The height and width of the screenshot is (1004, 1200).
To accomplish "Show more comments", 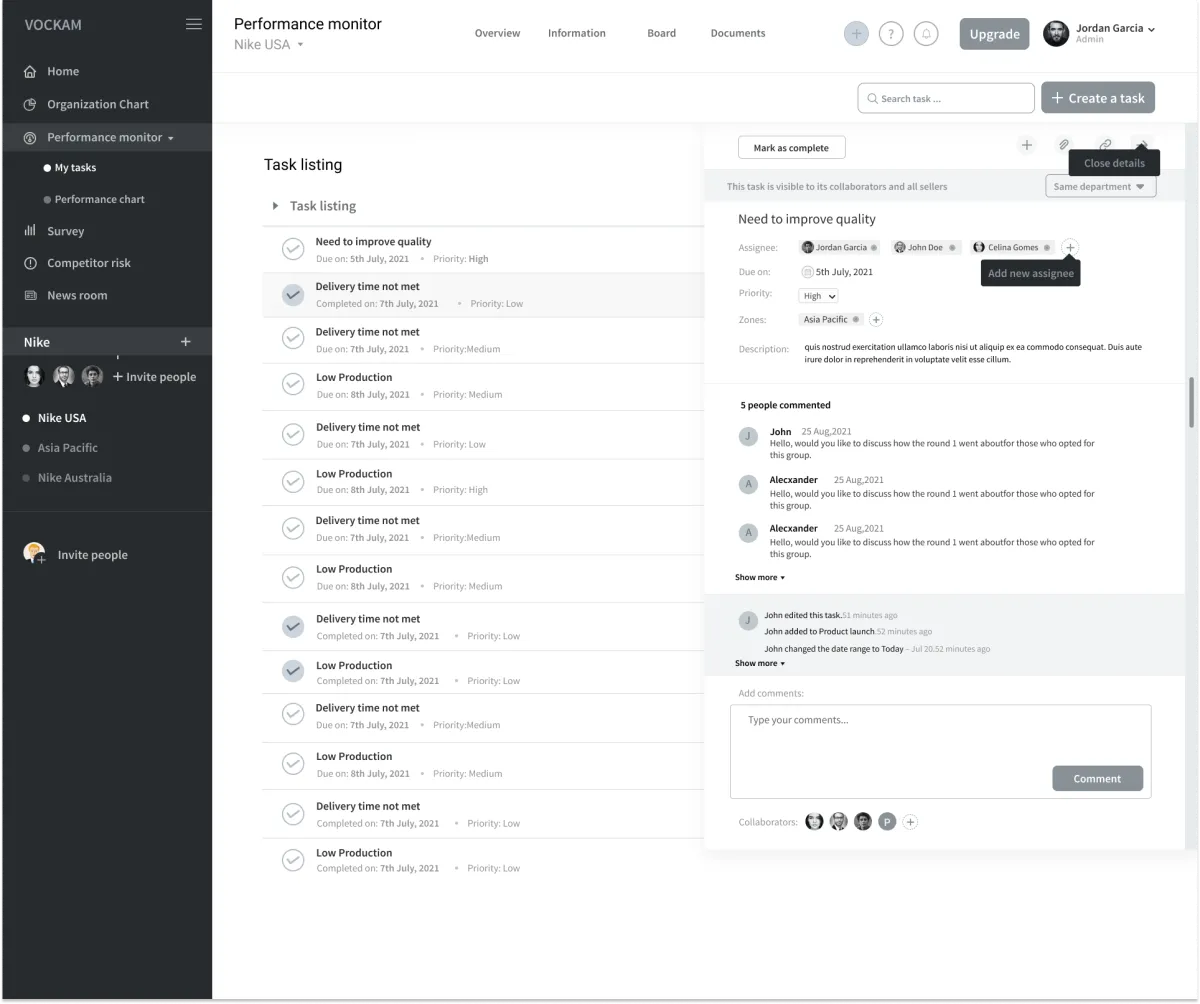I will click(x=760, y=577).
